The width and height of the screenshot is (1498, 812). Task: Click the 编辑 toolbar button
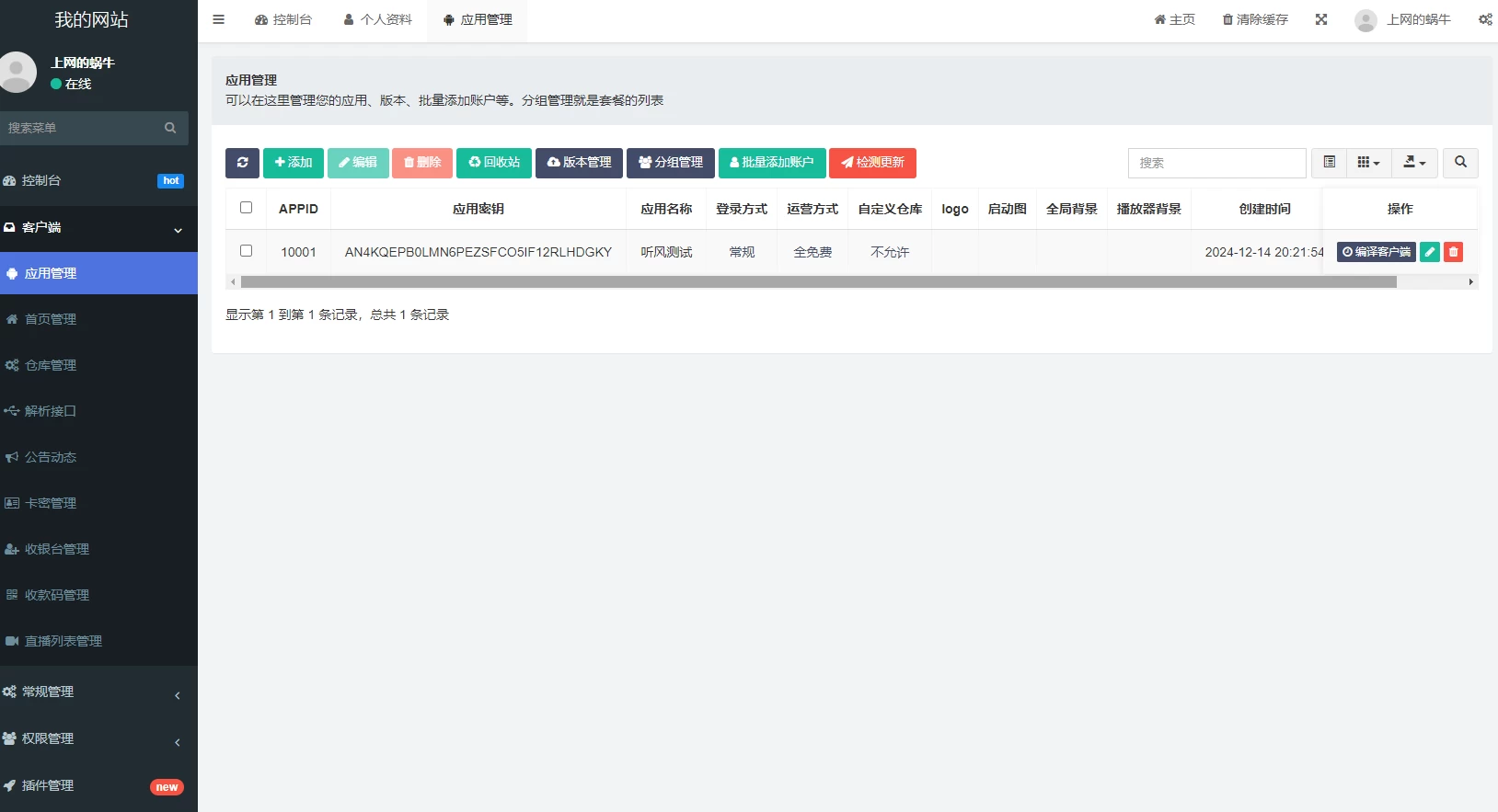pos(358,163)
